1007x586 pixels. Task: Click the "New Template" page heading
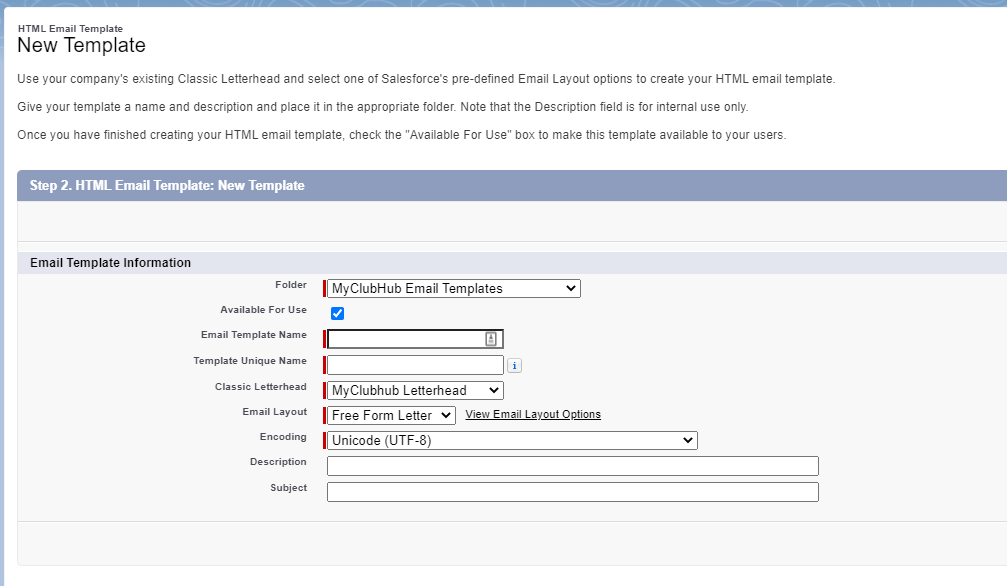click(x=80, y=45)
